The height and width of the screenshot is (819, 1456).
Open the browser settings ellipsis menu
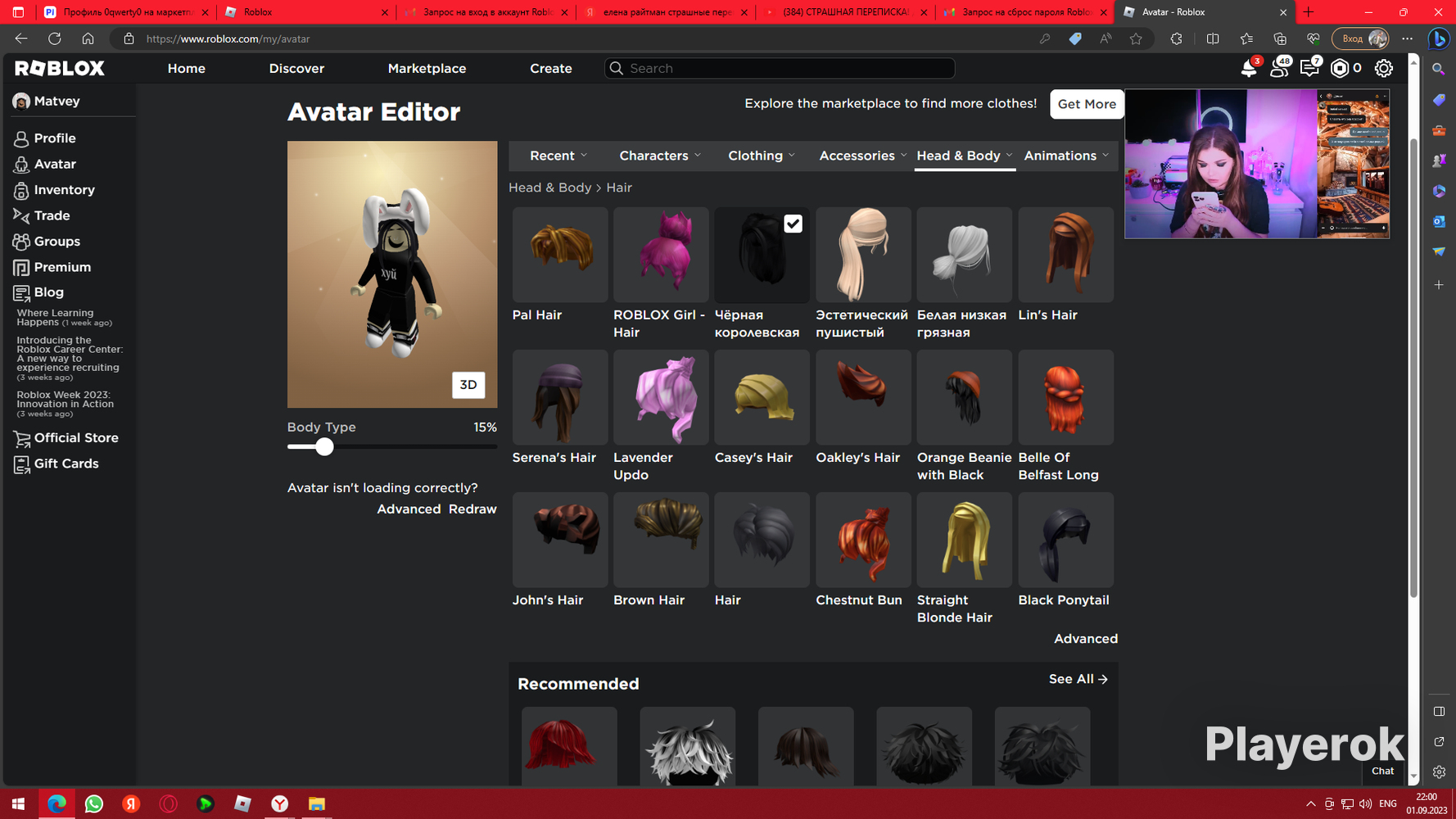tap(1408, 38)
